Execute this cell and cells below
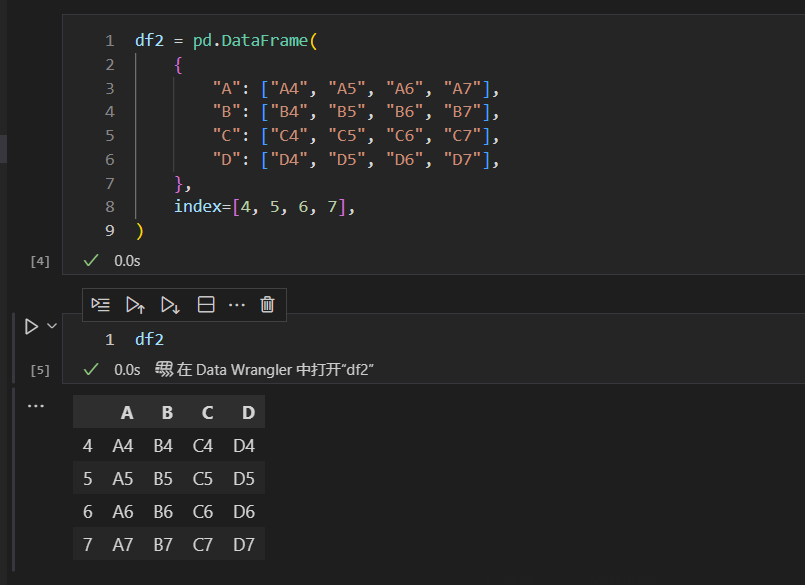Viewport: 805px width, 585px height. point(170,304)
